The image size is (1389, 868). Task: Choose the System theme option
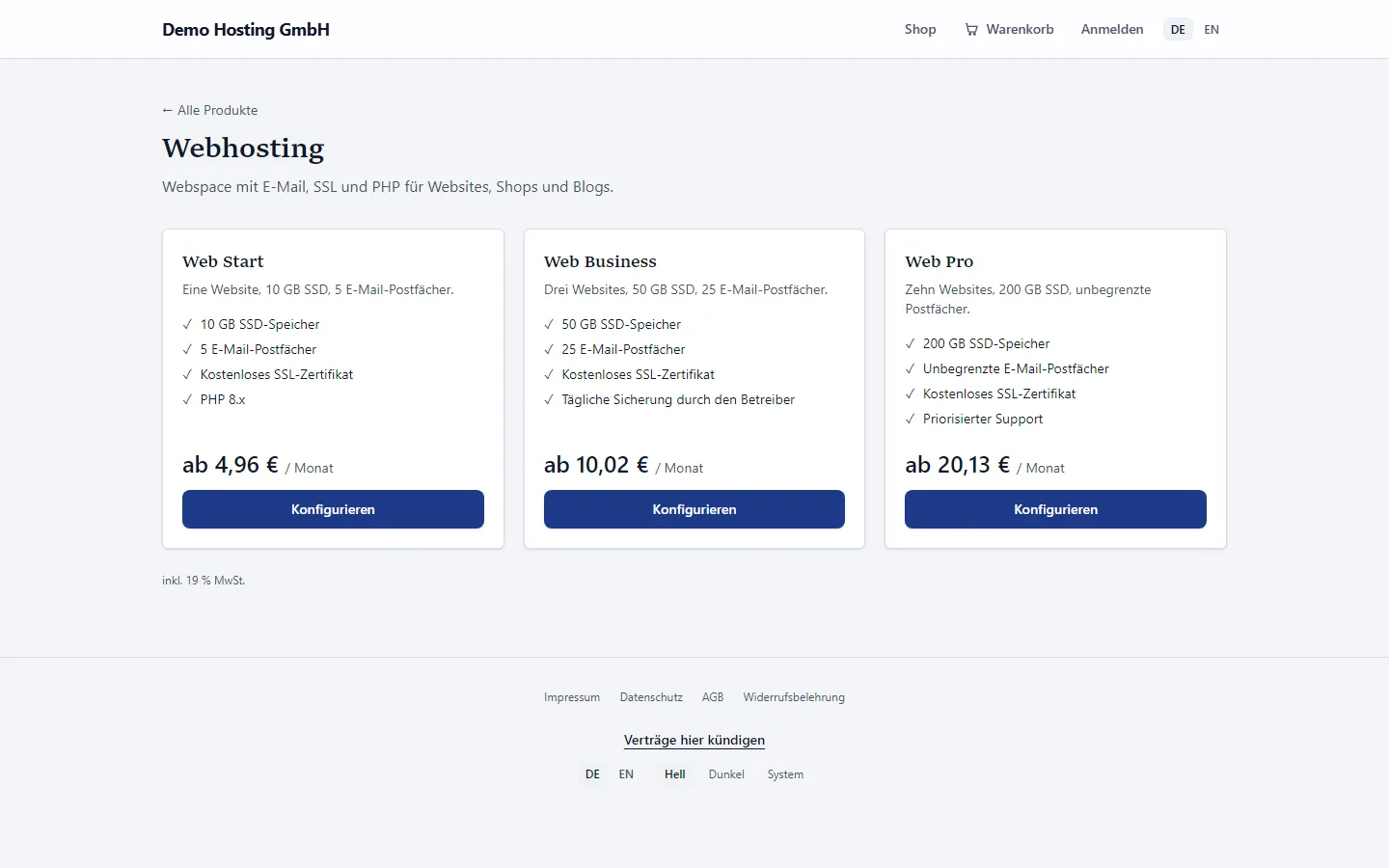tap(785, 774)
